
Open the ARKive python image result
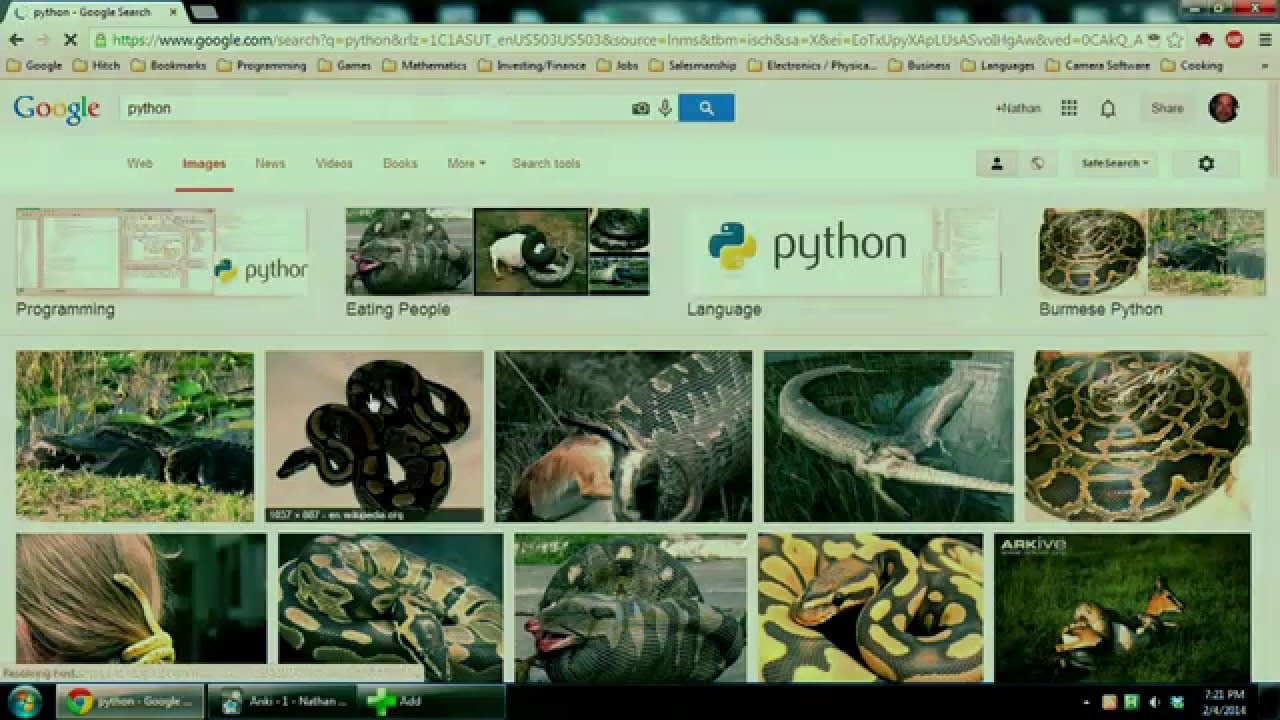click(1122, 607)
